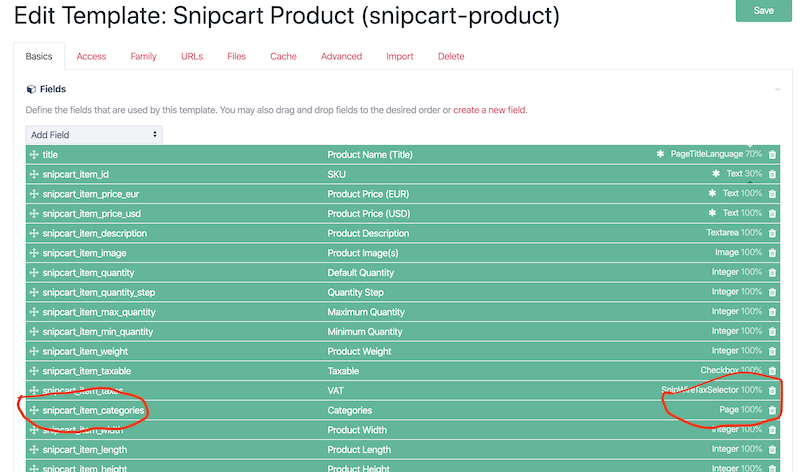This screenshot has height=472, width=800.
Task: Open the snipcart_item_price_eur field row
Action: tap(403, 194)
